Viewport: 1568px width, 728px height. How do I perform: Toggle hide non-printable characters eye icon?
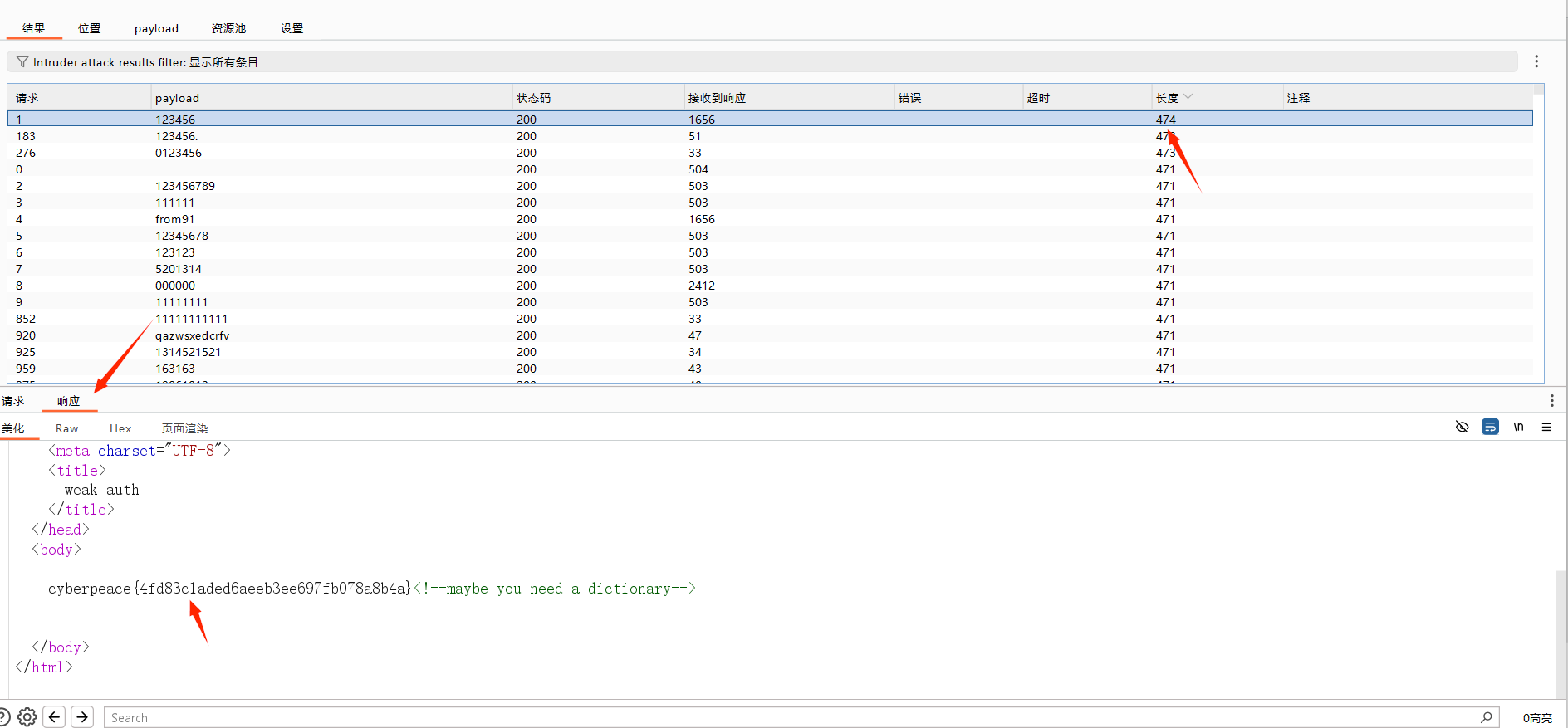click(1463, 427)
